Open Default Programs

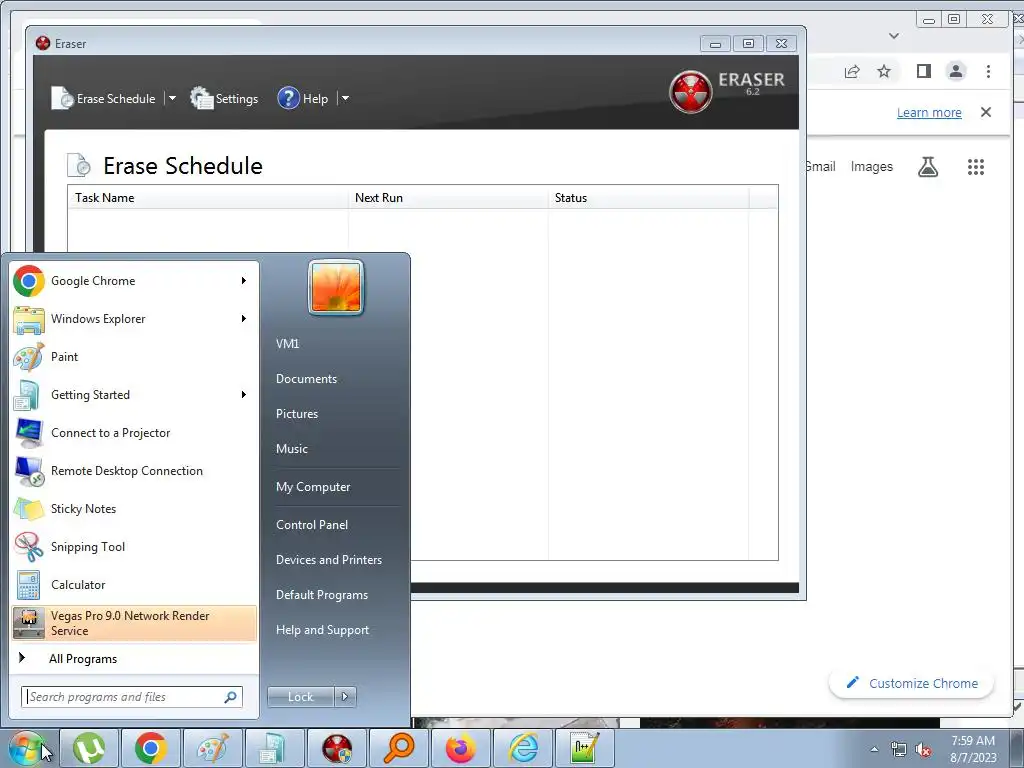click(x=322, y=595)
